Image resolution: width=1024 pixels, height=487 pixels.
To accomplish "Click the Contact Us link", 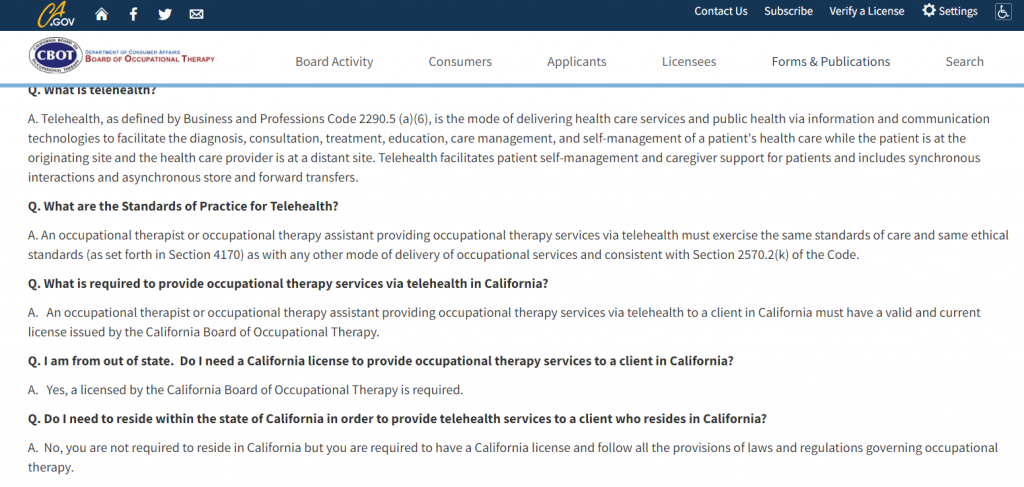I will coord(721,11).
